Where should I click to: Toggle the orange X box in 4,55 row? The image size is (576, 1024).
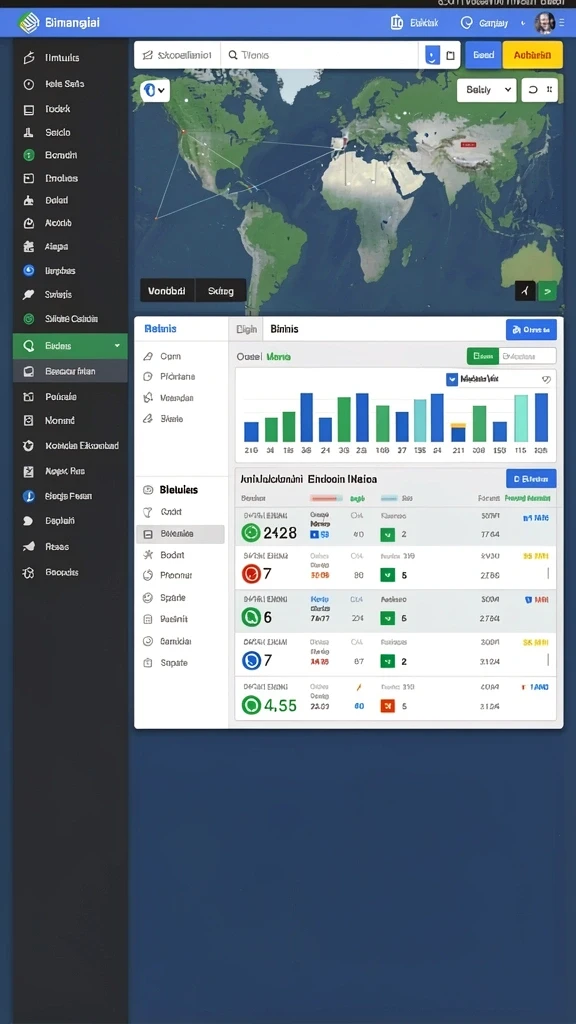387,705
